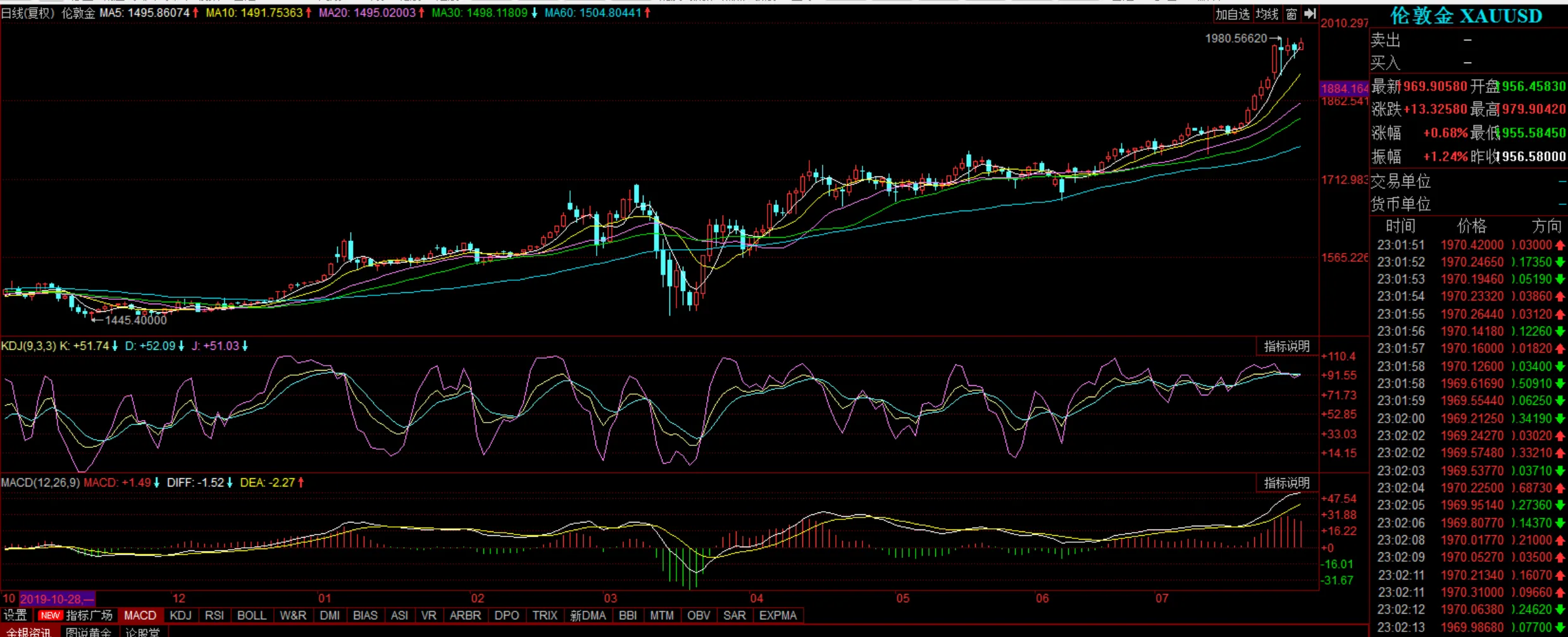Click the 1445.40000 low price annotation
Screen dimensions: 1568x637
click(x=135, y=320)
